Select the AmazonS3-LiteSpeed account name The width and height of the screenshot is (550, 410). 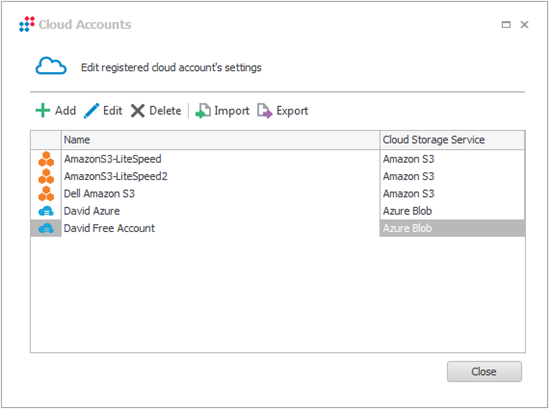(113, 159)
